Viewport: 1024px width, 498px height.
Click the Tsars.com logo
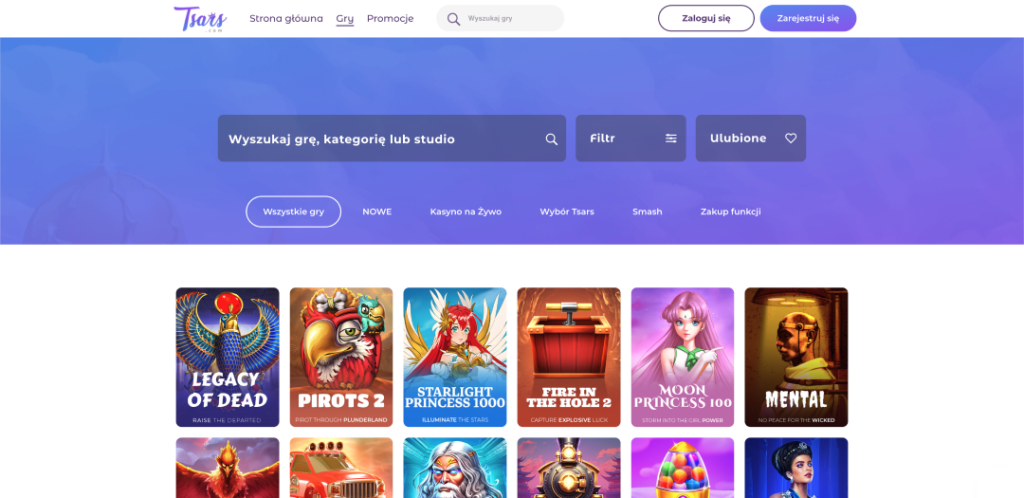pos(200,19)
